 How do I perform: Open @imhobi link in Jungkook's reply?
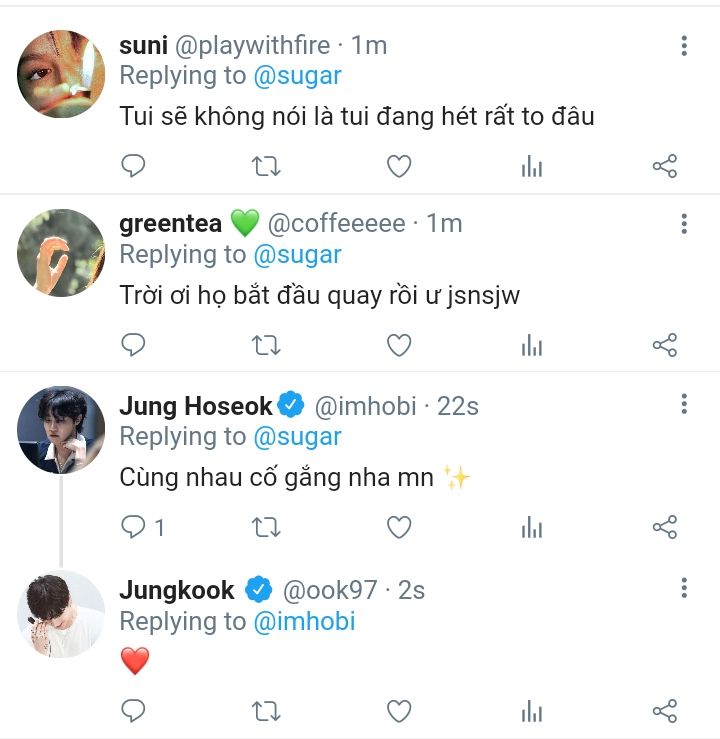(x=305, y=621)
